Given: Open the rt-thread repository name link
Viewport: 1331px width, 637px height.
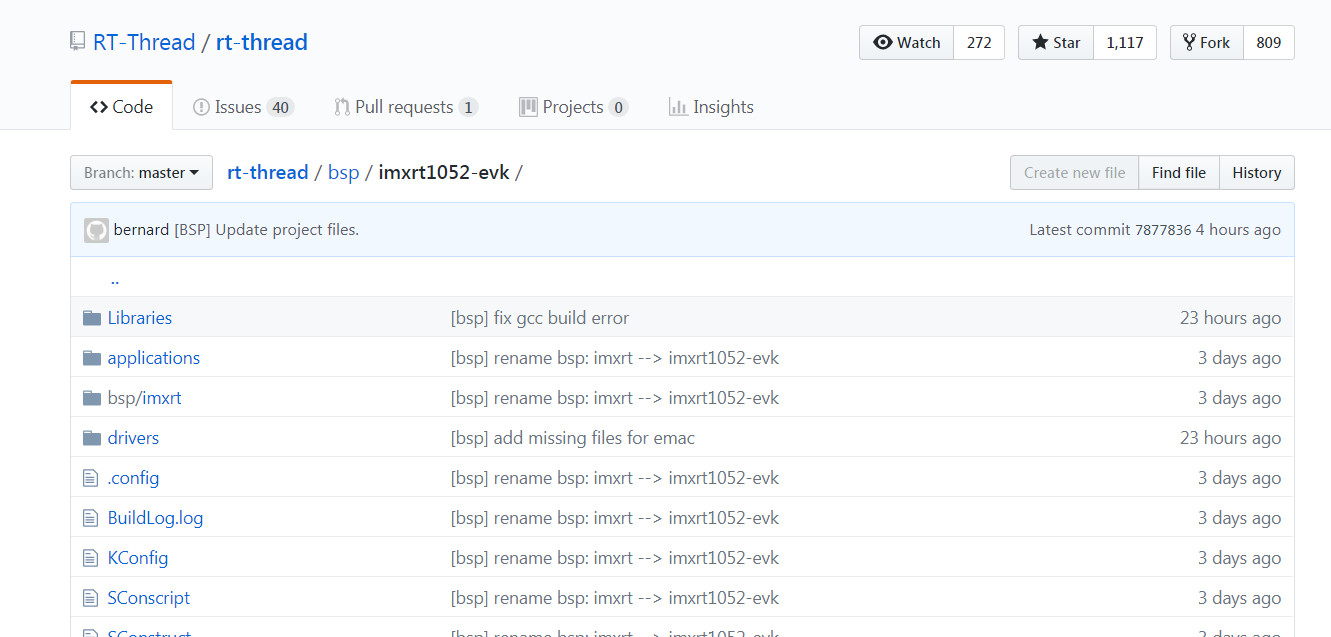Looking at the screenshot, I should pos(262,42).
